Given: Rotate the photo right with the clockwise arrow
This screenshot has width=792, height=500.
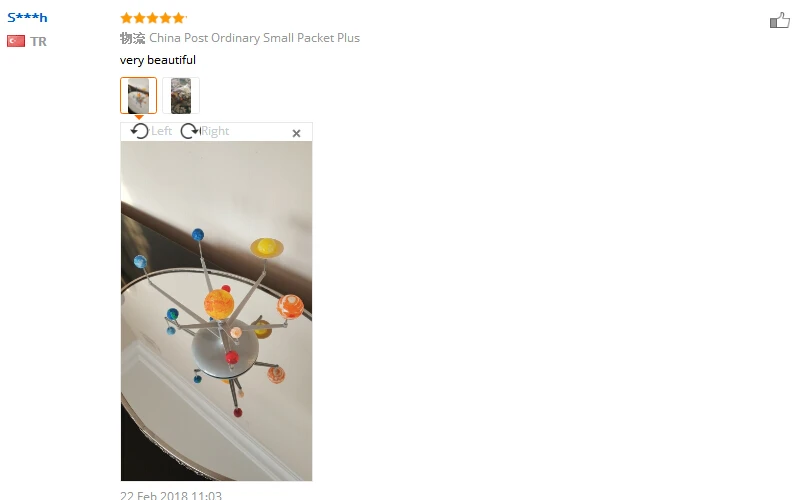Looking at the screenshot, I should pyautogui.click(x=190, y=131).
